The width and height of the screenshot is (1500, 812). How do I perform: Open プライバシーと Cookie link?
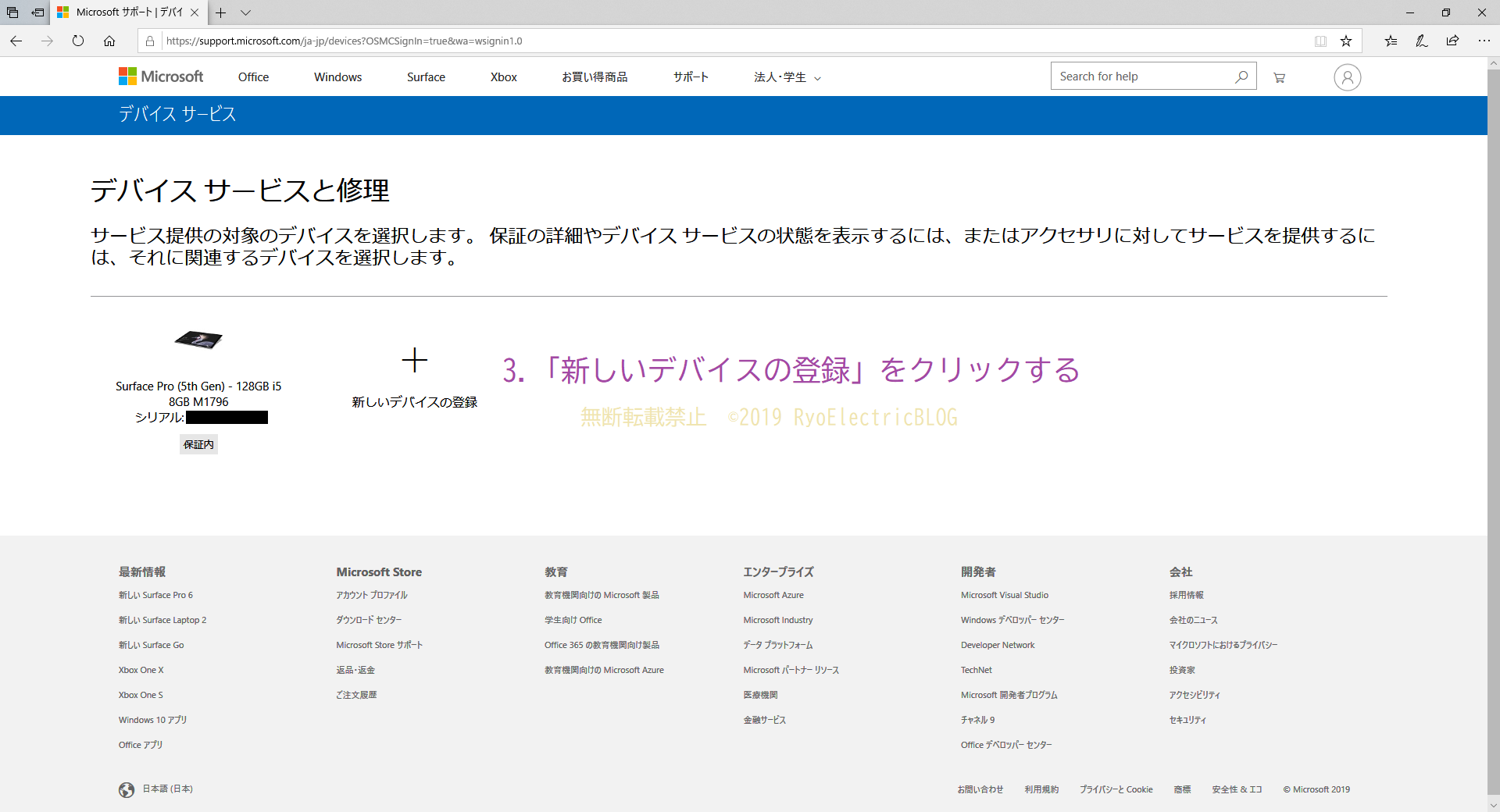[1116, 789]
